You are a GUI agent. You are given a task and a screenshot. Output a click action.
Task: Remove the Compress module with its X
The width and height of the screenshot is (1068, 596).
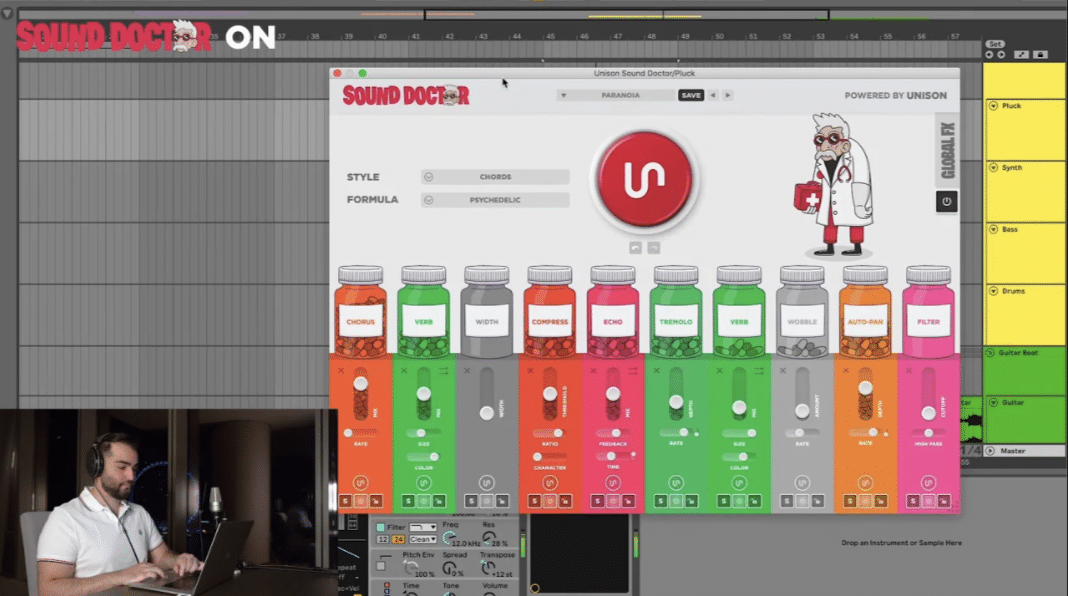pyautogui.click(x=531, y=371)
